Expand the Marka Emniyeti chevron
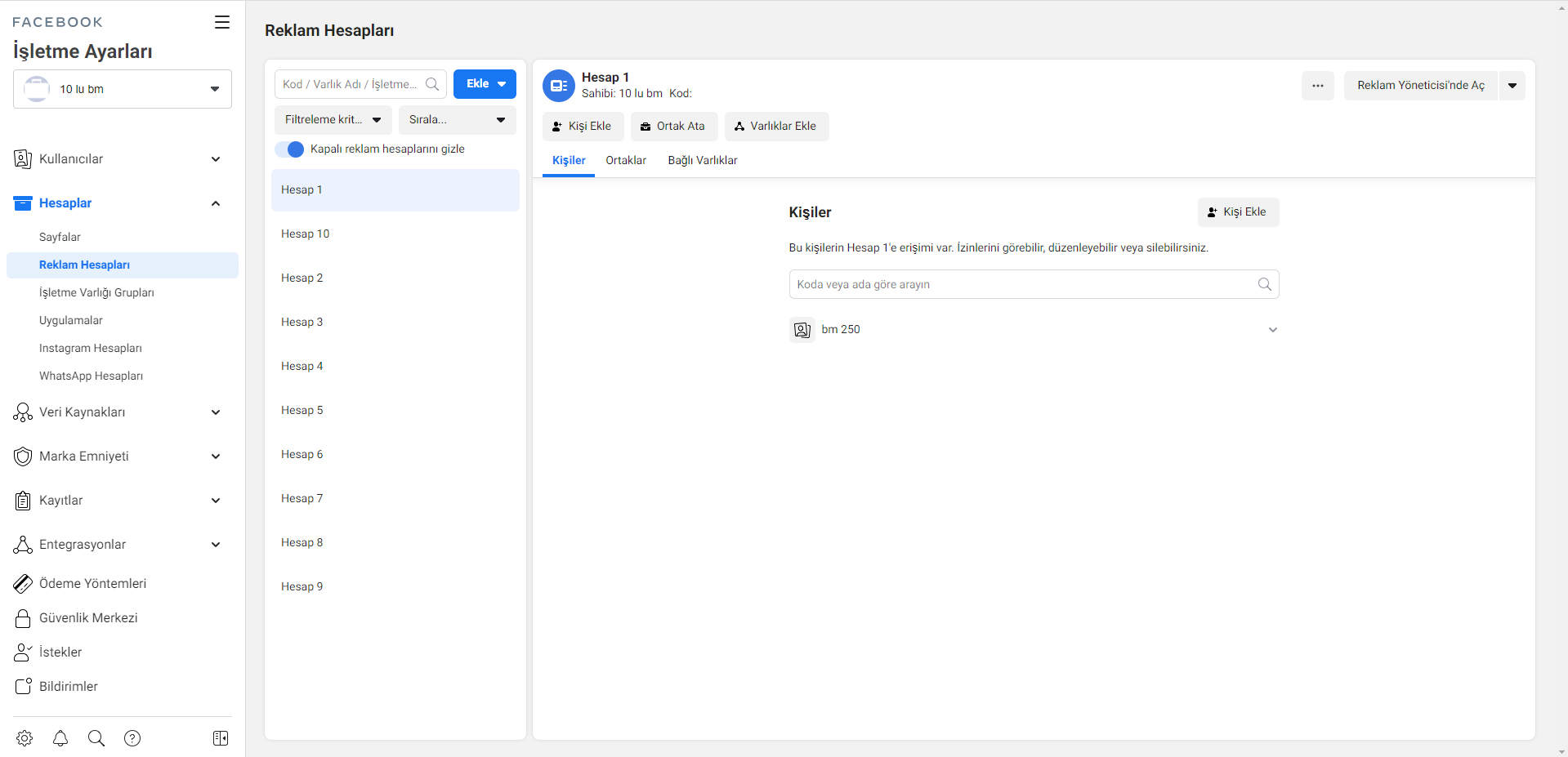Screen dimensions: 1568x757 click(216, 456)
